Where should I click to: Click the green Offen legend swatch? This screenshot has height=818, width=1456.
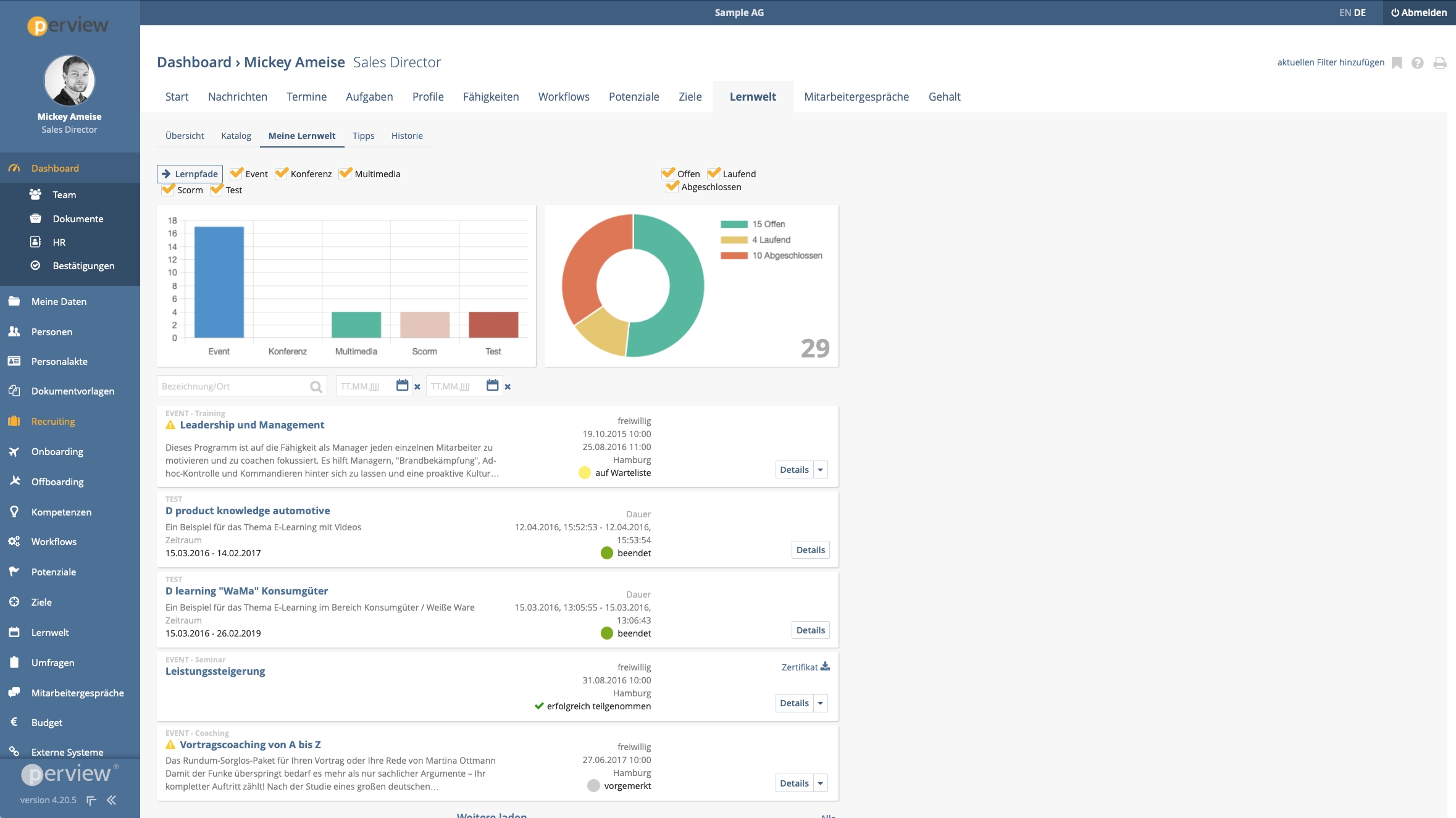click(x=734, y=224)
